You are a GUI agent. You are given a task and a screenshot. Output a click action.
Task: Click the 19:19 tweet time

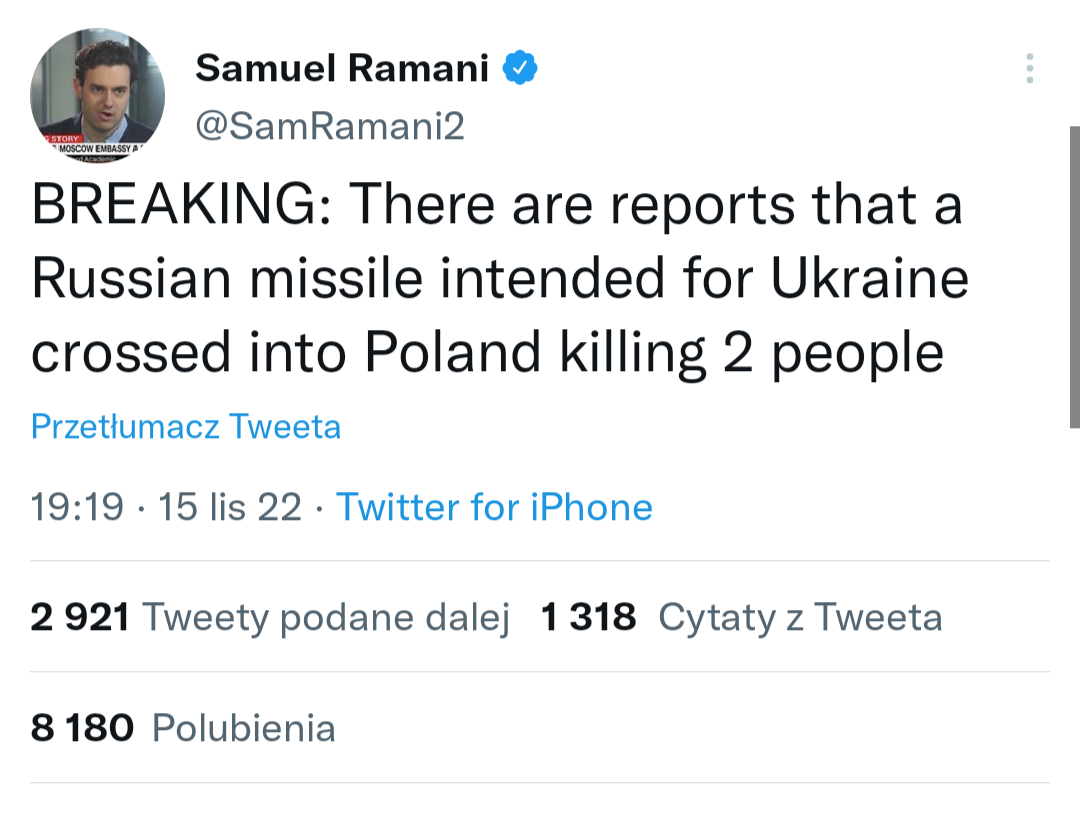[x=78, y=507]
